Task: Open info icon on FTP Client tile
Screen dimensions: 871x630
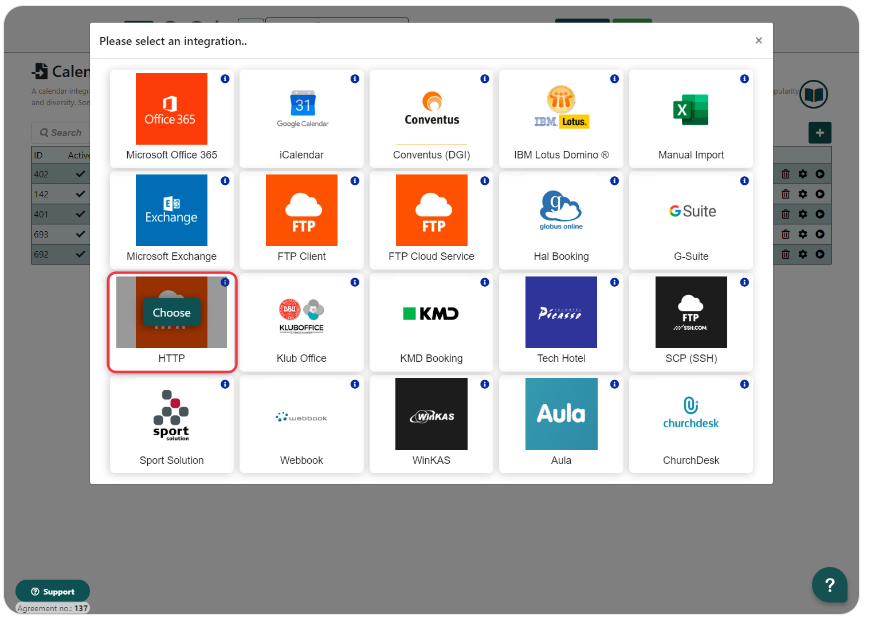Action: (355, 181)
